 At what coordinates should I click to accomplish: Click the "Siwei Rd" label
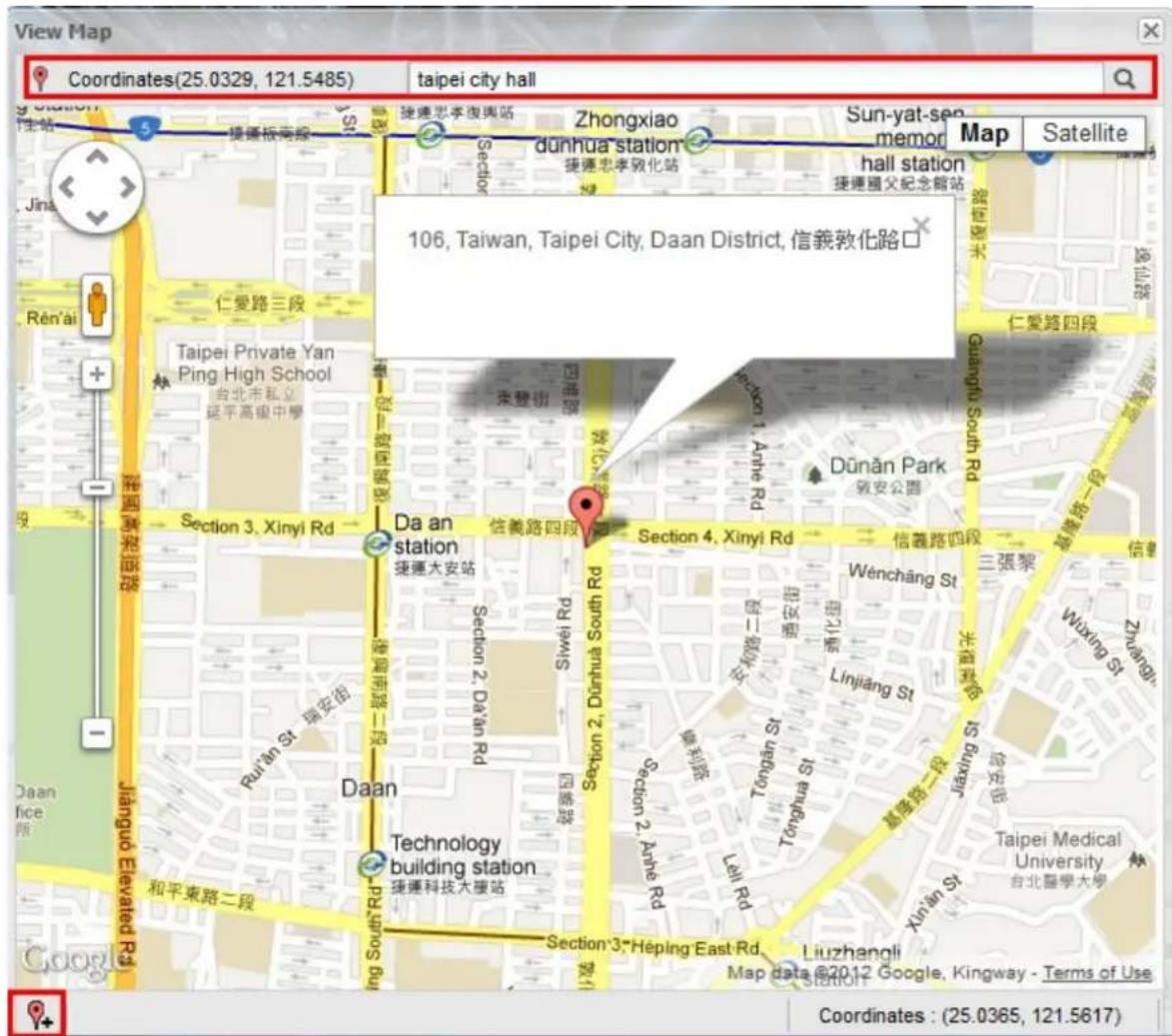tap(563, 632)
